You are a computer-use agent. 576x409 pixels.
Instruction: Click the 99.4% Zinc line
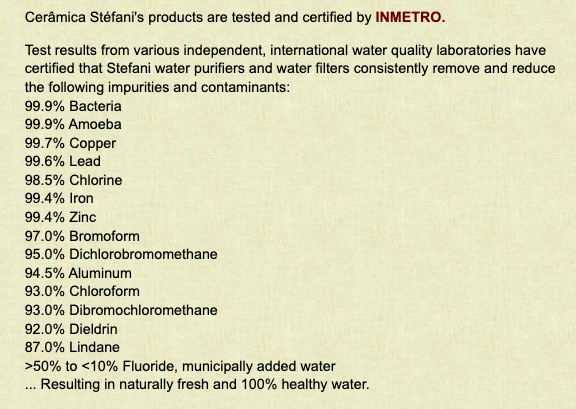point(61,217)
